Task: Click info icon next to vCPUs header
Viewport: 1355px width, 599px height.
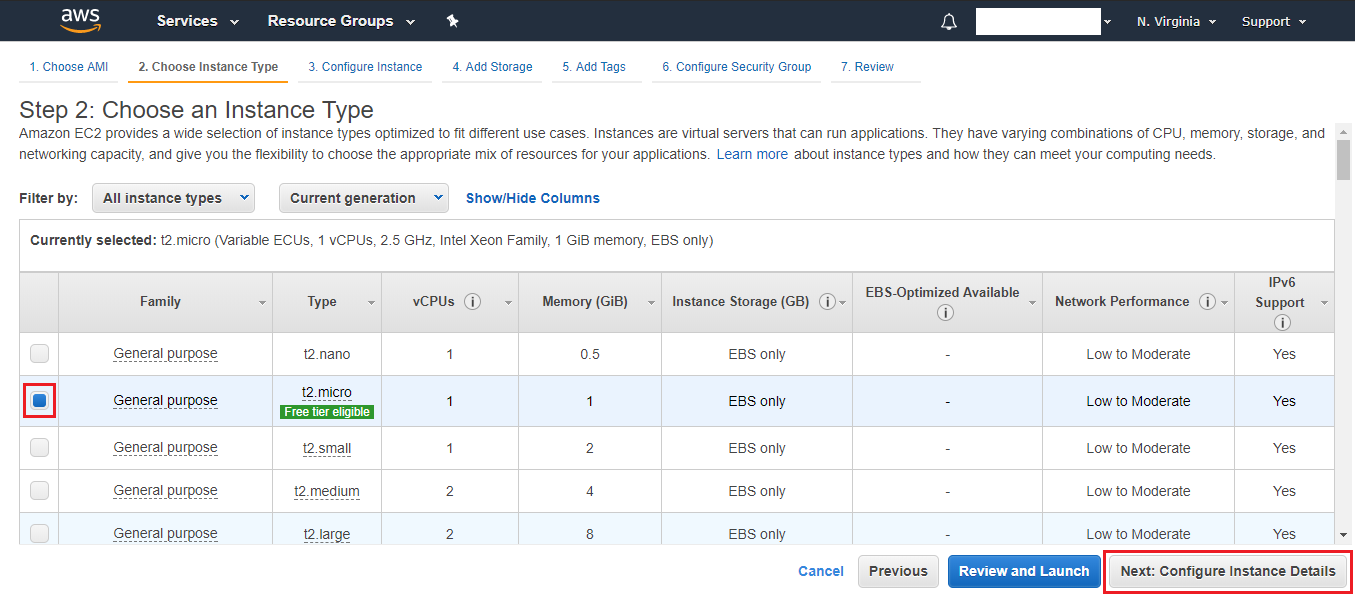Action: 473,302
